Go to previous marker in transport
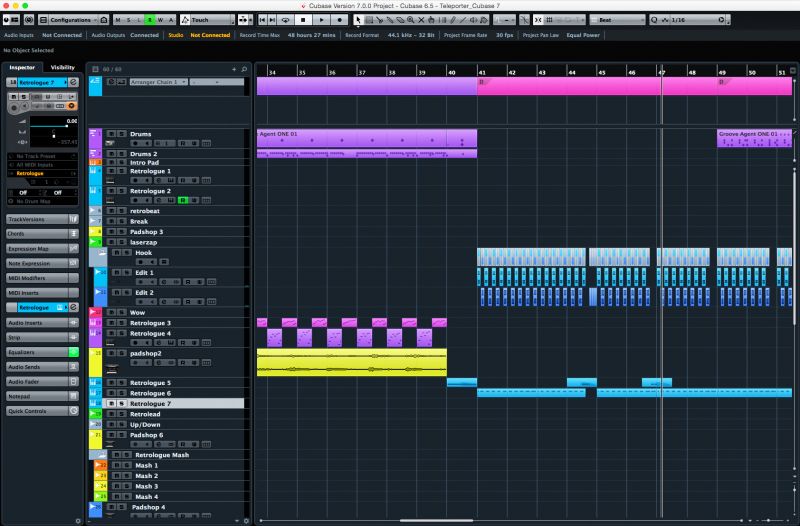 point(262,20)
